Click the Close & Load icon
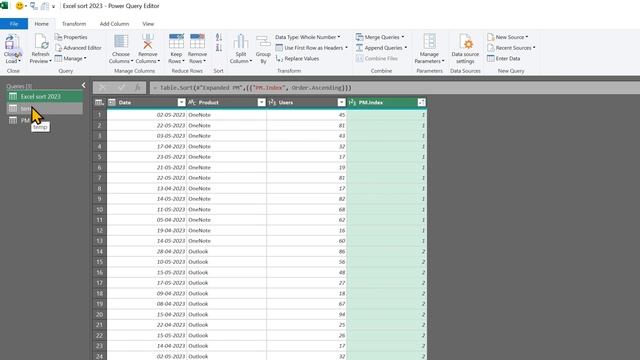 click(12, 42)
